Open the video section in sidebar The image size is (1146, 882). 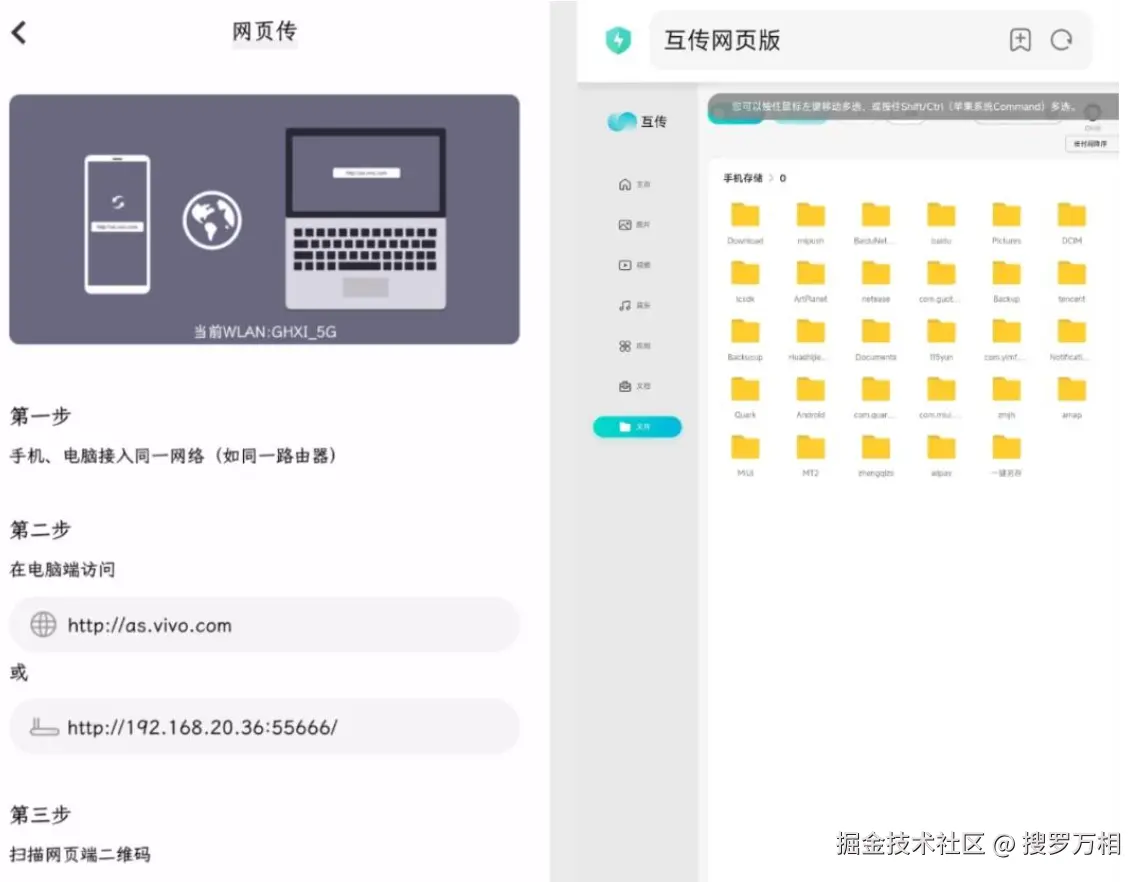tap(634, 265)
